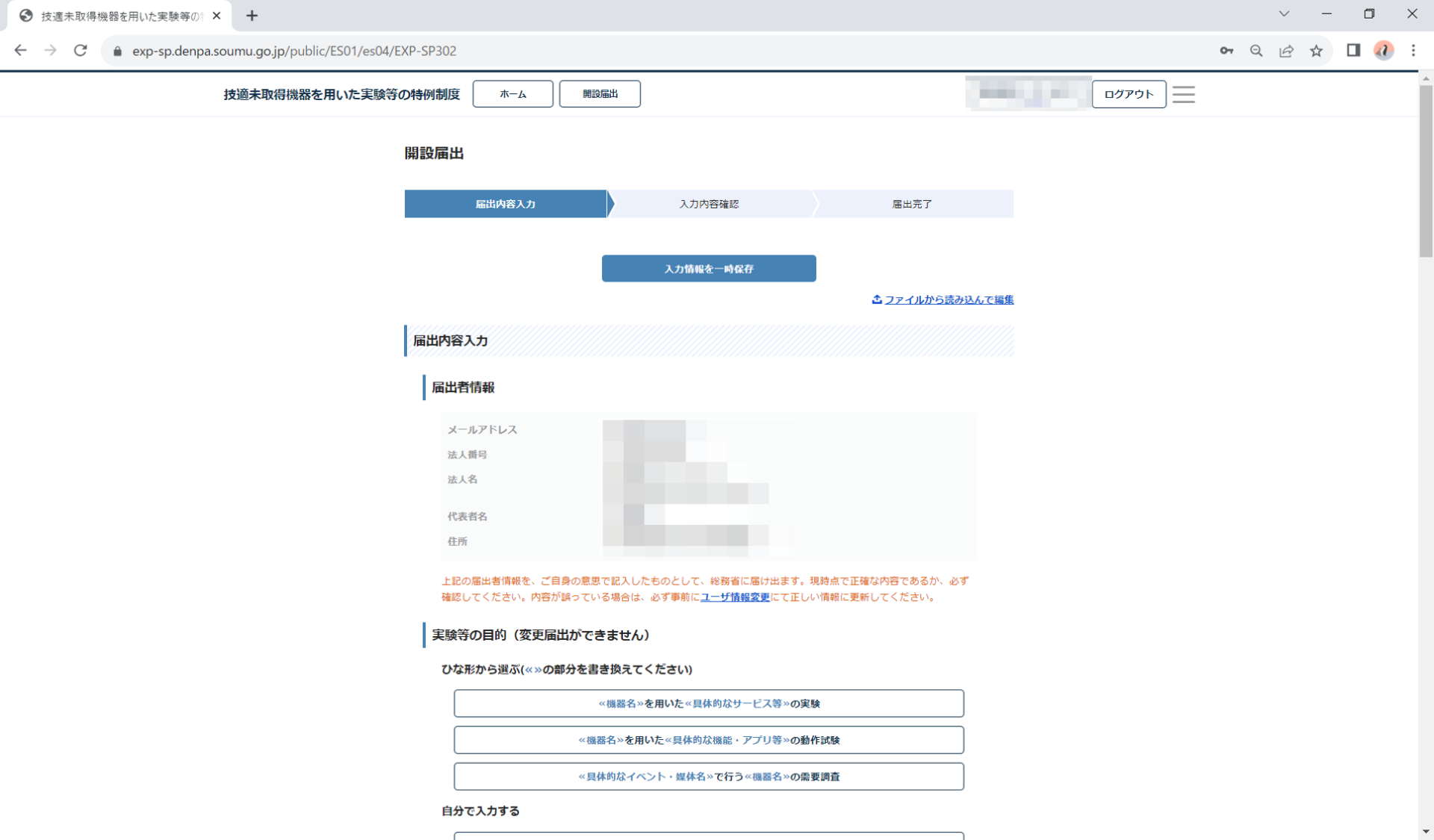Click the hamburger menu icon
This screenshot has height=840, width=1434.
click(x=1183, y=94)
